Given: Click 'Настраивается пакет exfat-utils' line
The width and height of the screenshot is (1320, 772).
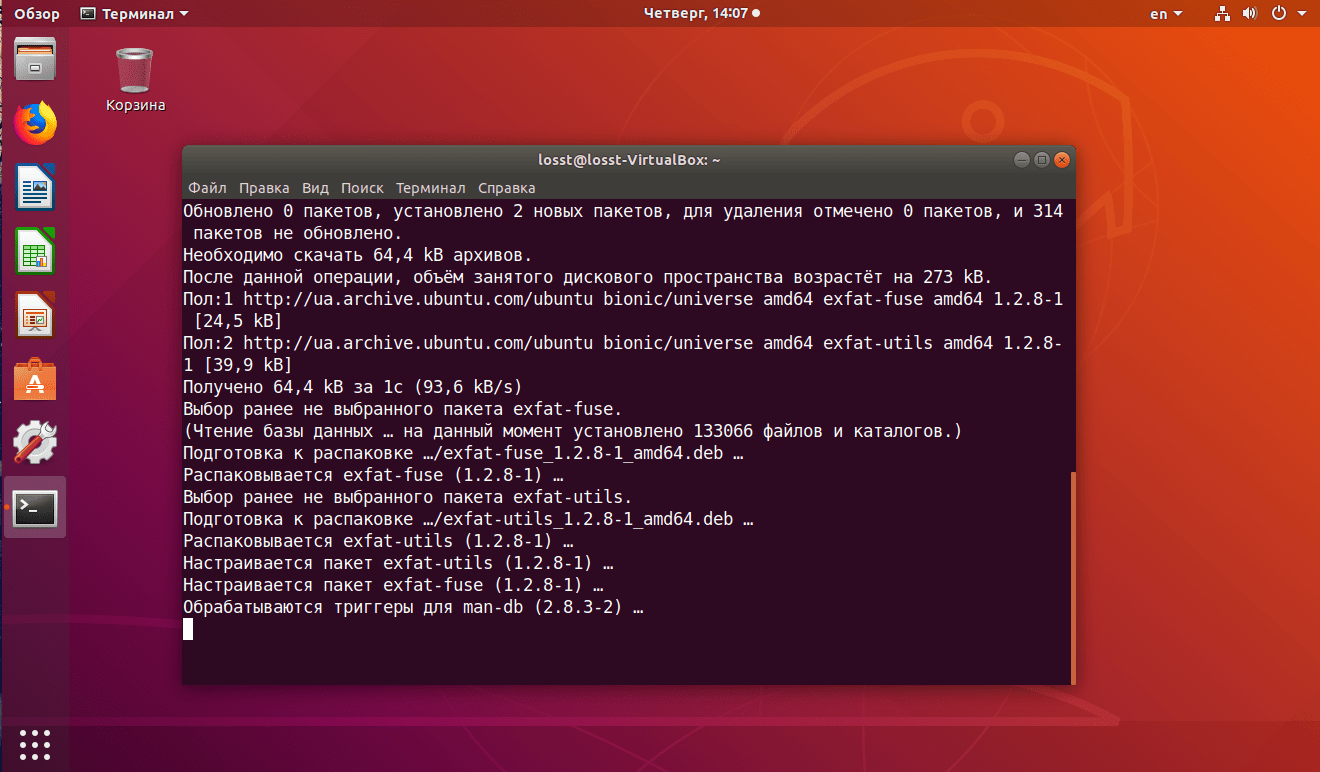Looking at the screenshot, I should (398, 563).
